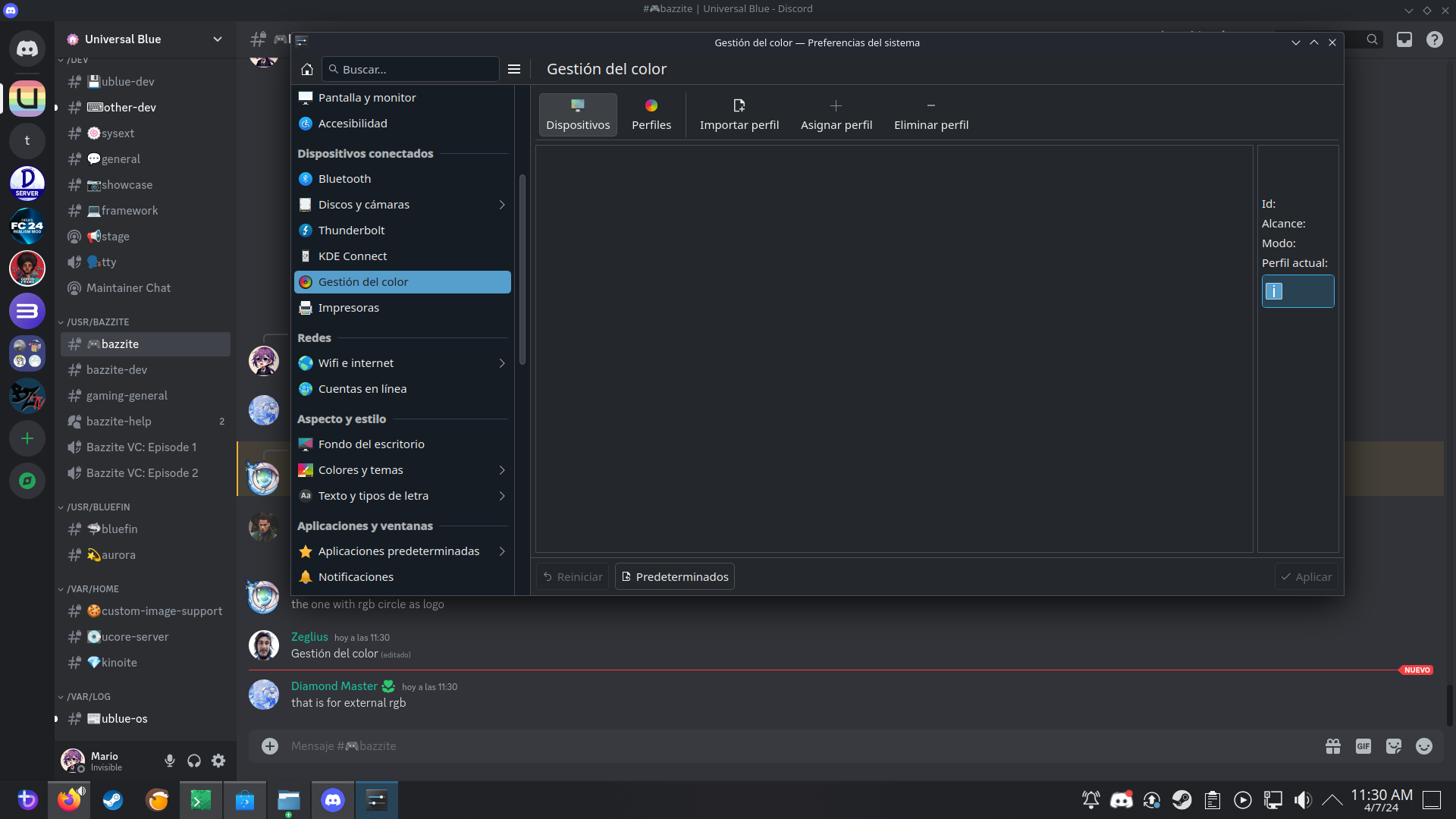The width and height of the screenshot is (1456, 819).
Task: Expand Universal Blue server dropdown menu
Action: [218, 39]
